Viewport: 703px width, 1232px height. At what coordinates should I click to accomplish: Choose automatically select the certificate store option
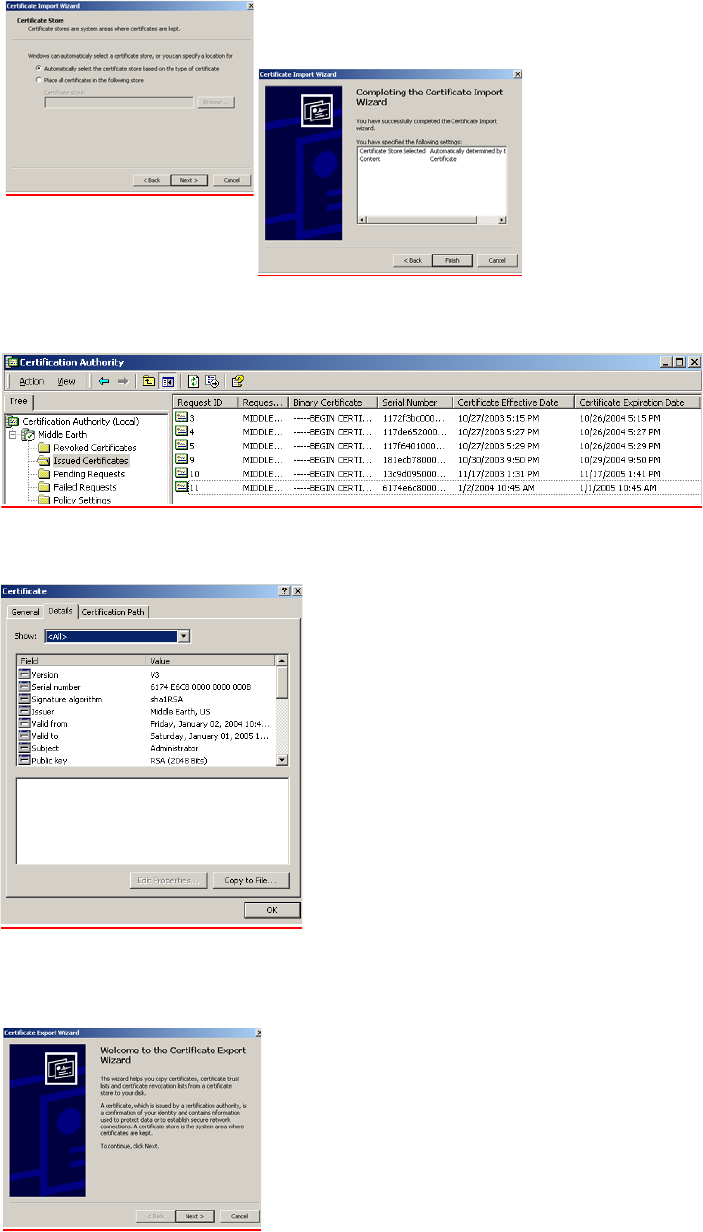[38, 67]
